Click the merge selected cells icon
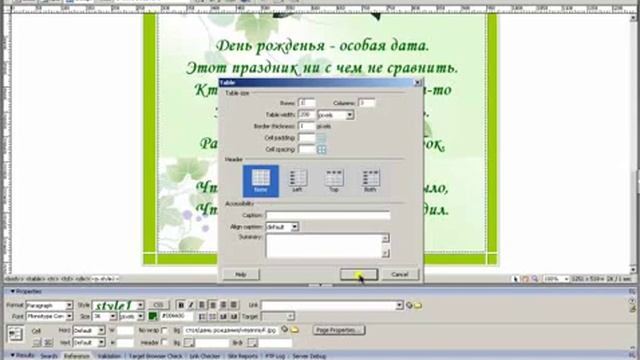The image size is (640, 360). pyautogui.click(x=37, y=342)
